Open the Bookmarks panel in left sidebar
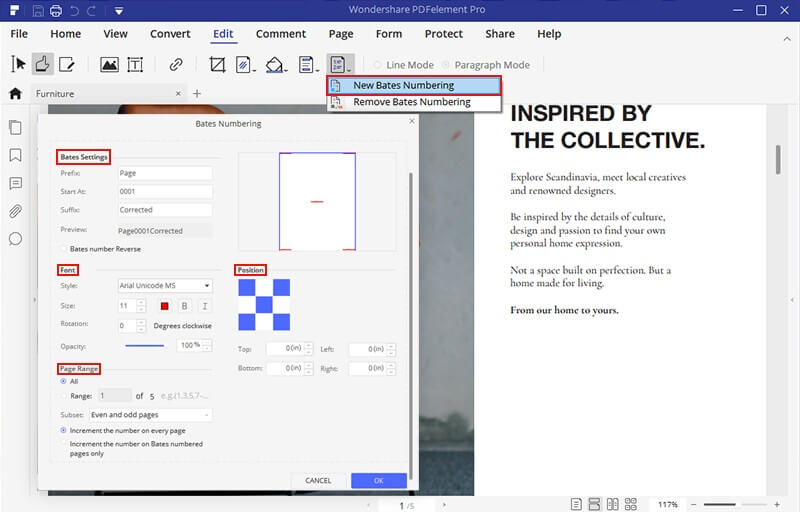Image resolution: width=800 pixels, height=512 pixels. coord(15,156)
